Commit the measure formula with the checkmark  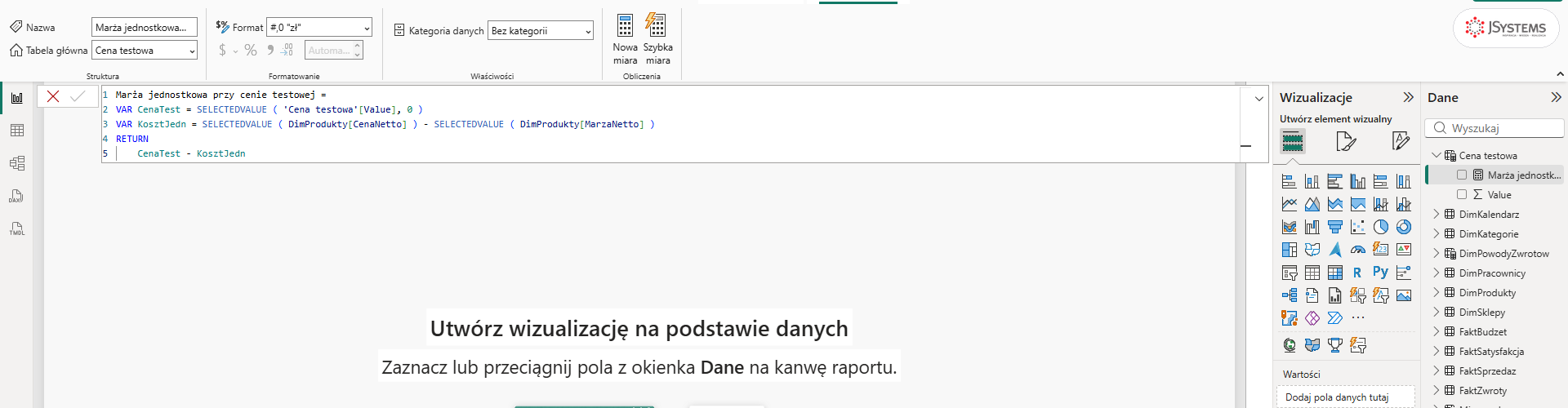click(78, 96)
